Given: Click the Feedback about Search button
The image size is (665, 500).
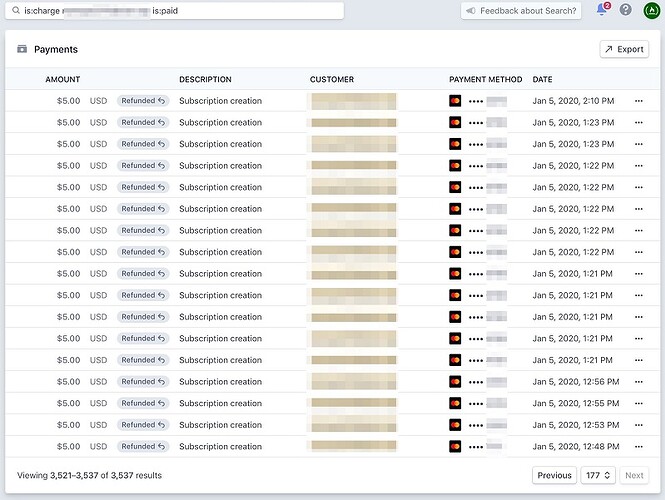Looking at the screenshot, I should [x=521, y=11].
